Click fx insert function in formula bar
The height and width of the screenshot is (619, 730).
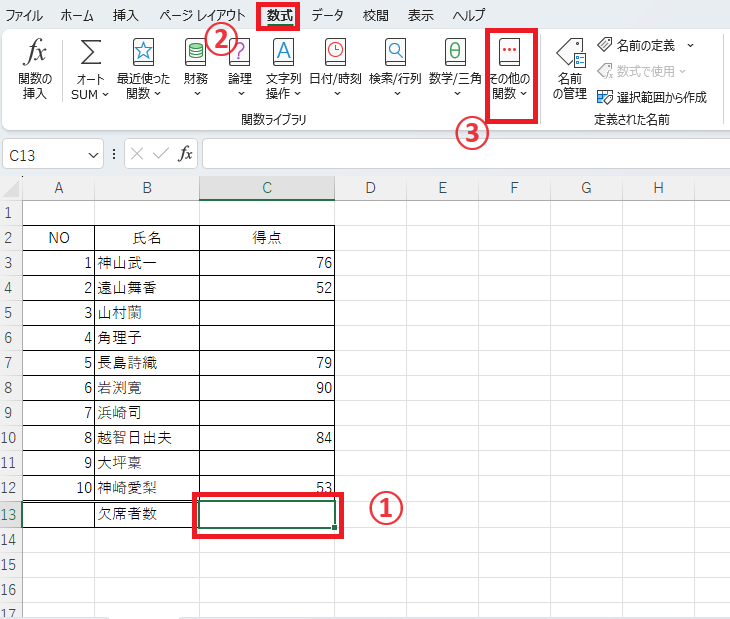pyautogui.click(x=185, y=153)
